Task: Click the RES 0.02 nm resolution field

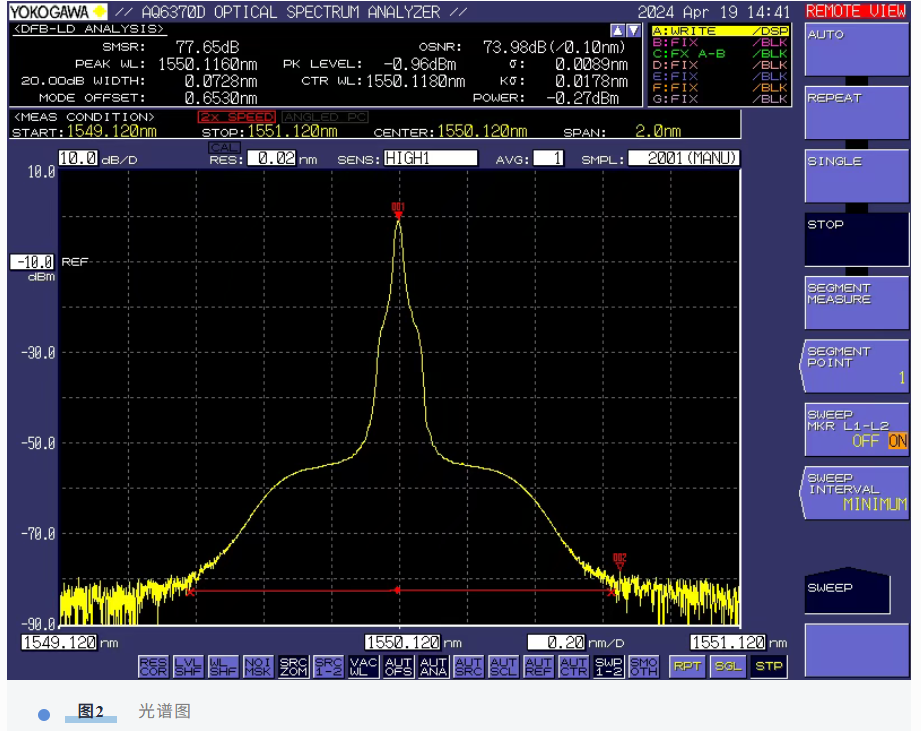Action: tap(272, 158)
